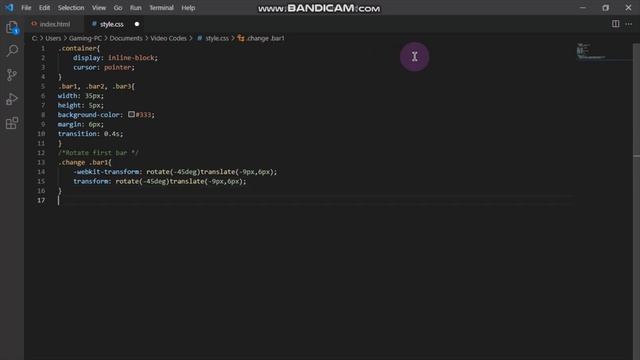Open the Terminal menu
Viewport: 640px width, 360px height.
point(161,8)
